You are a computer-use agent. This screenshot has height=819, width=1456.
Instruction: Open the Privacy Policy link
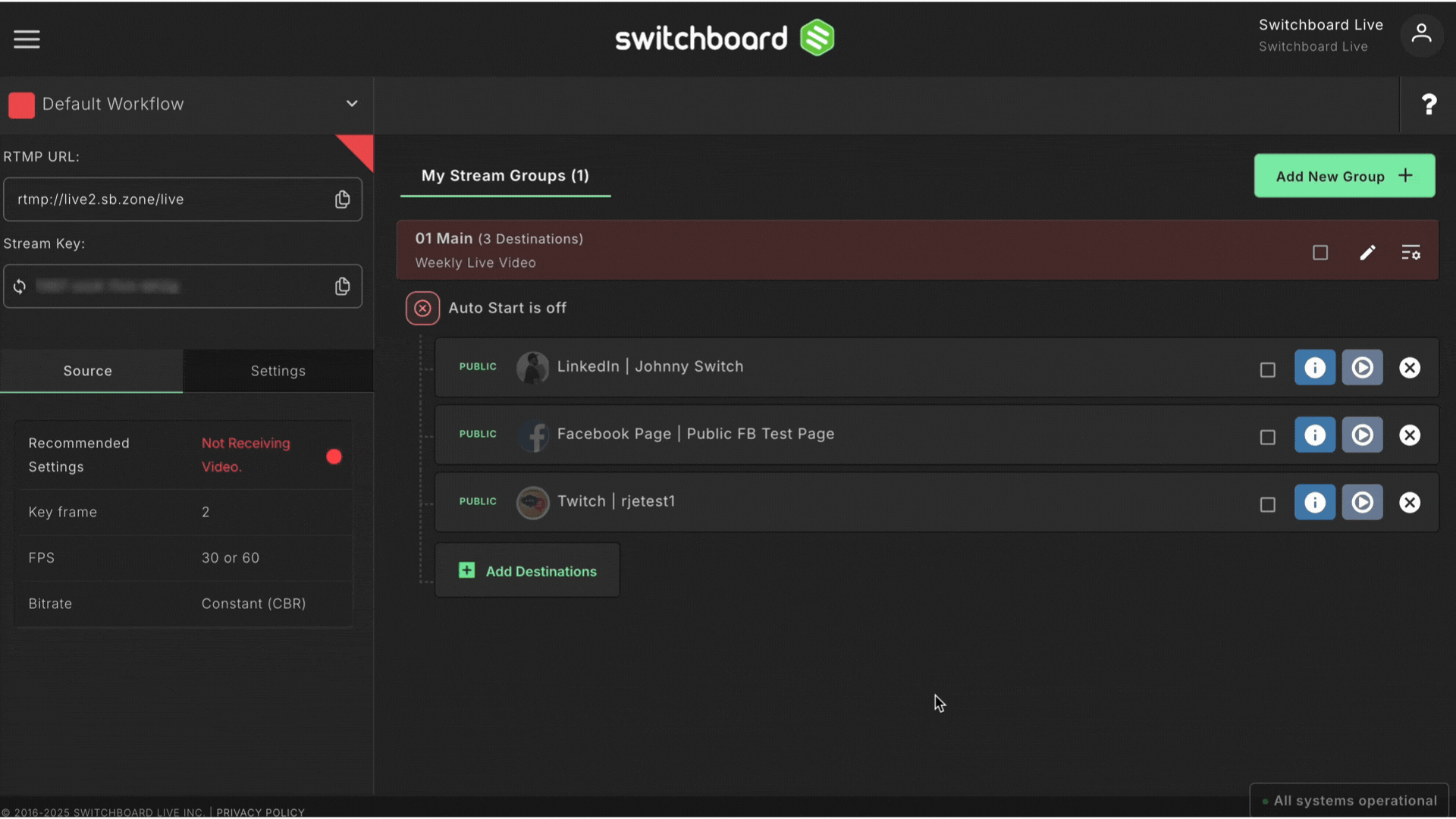point(260,812)
